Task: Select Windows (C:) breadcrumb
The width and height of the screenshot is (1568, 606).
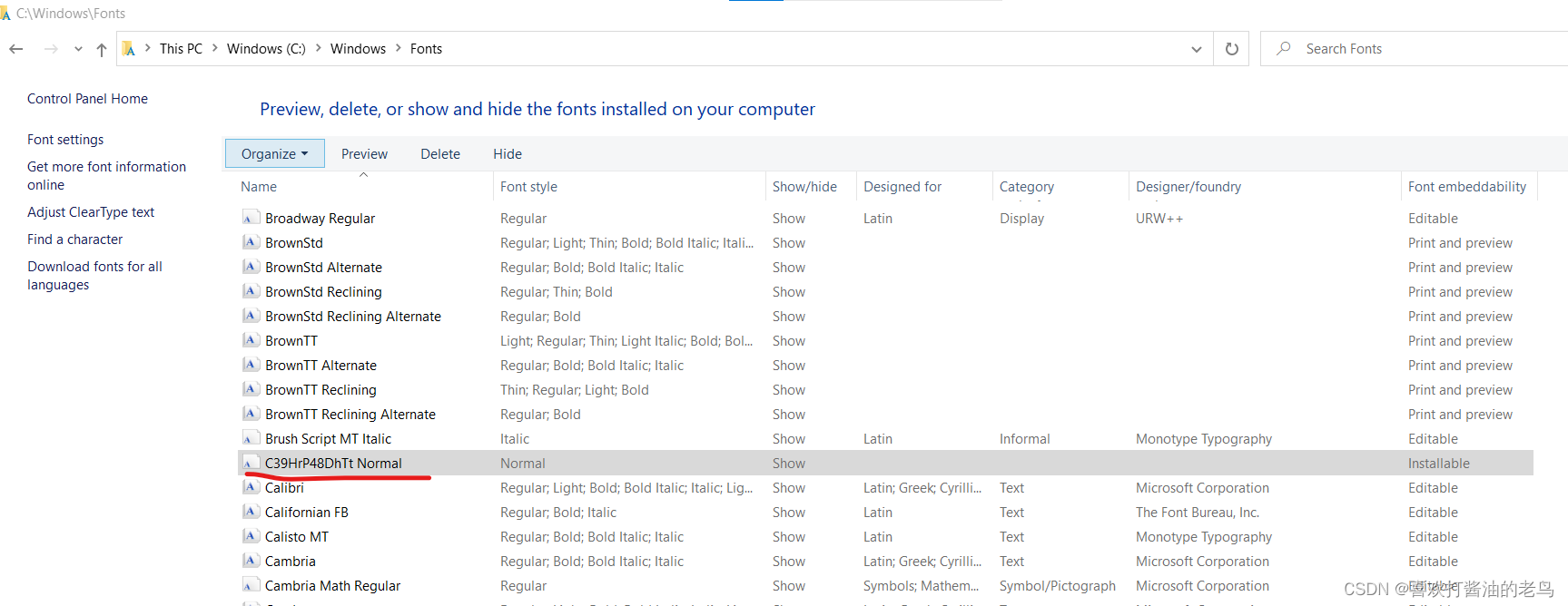Action: click(x=266, y=49)
